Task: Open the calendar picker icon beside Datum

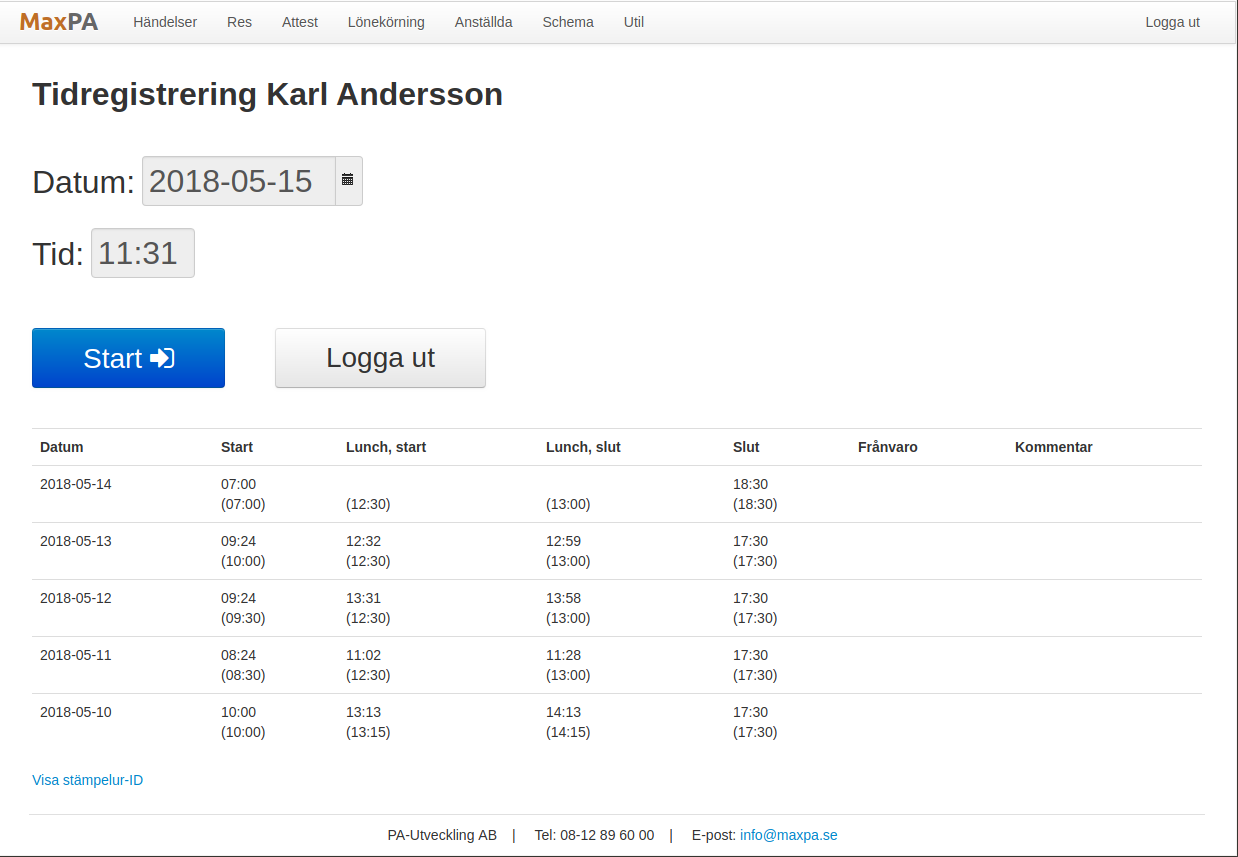Action: [x=348, y=181]
